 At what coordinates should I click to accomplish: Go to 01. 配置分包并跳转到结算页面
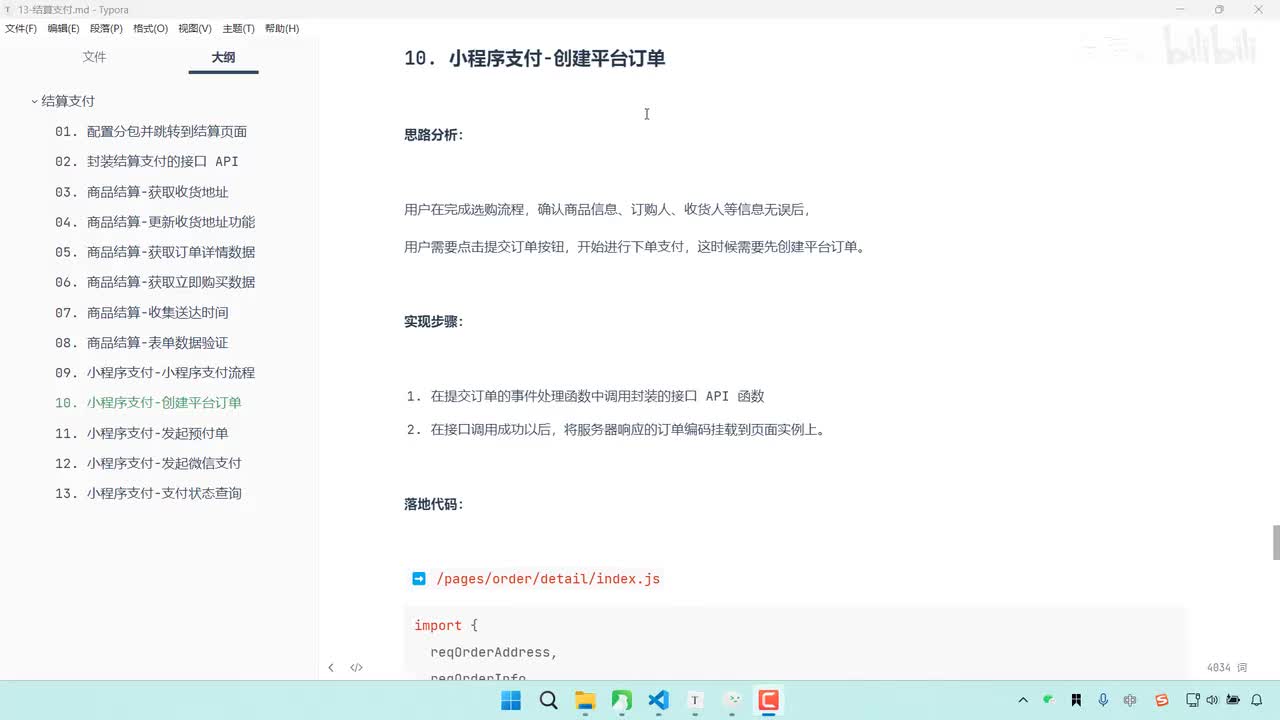(x=151, y=131)
